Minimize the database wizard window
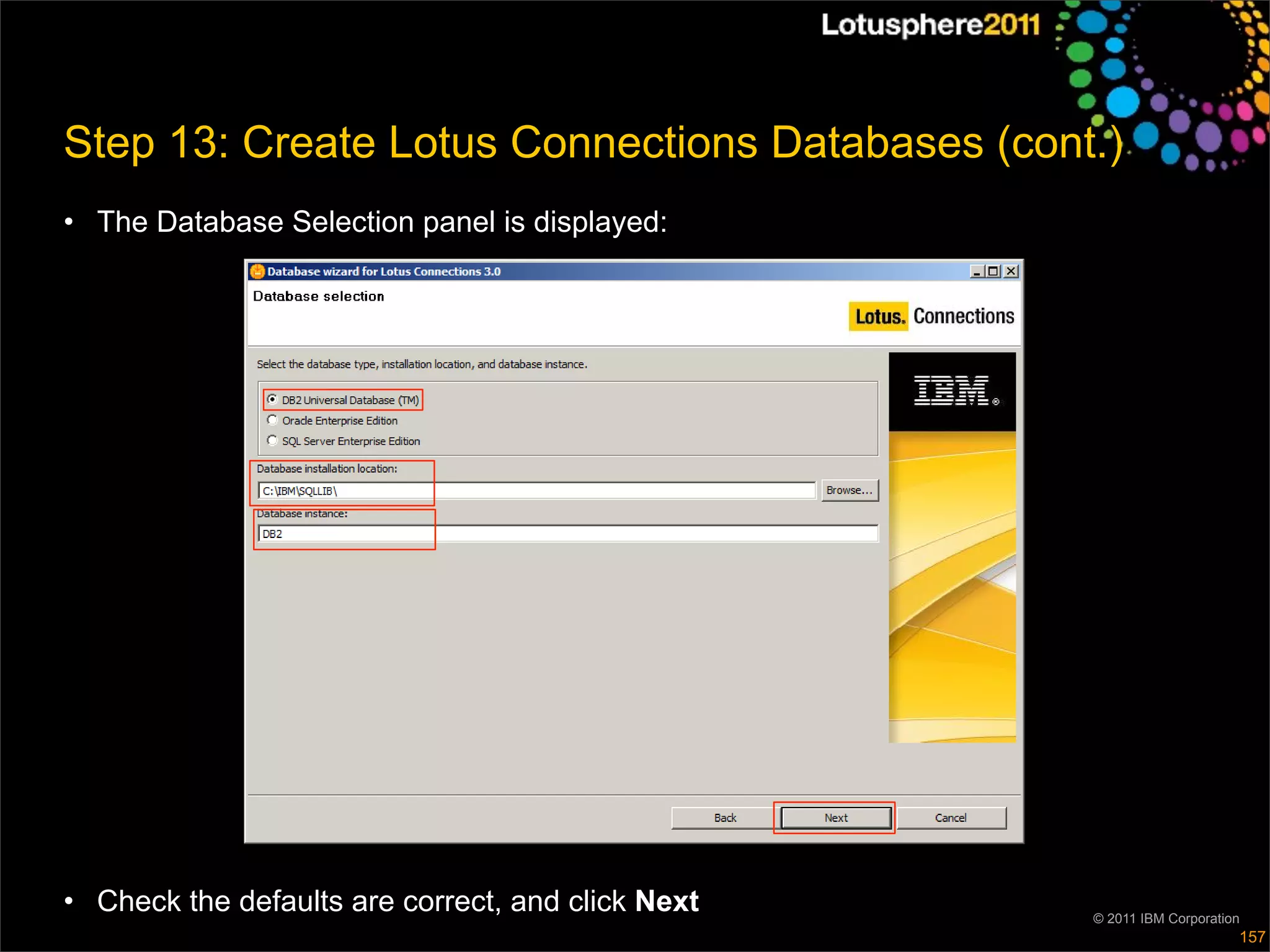The width and height of the screenshot is (1270, 952). click(977, 271)
